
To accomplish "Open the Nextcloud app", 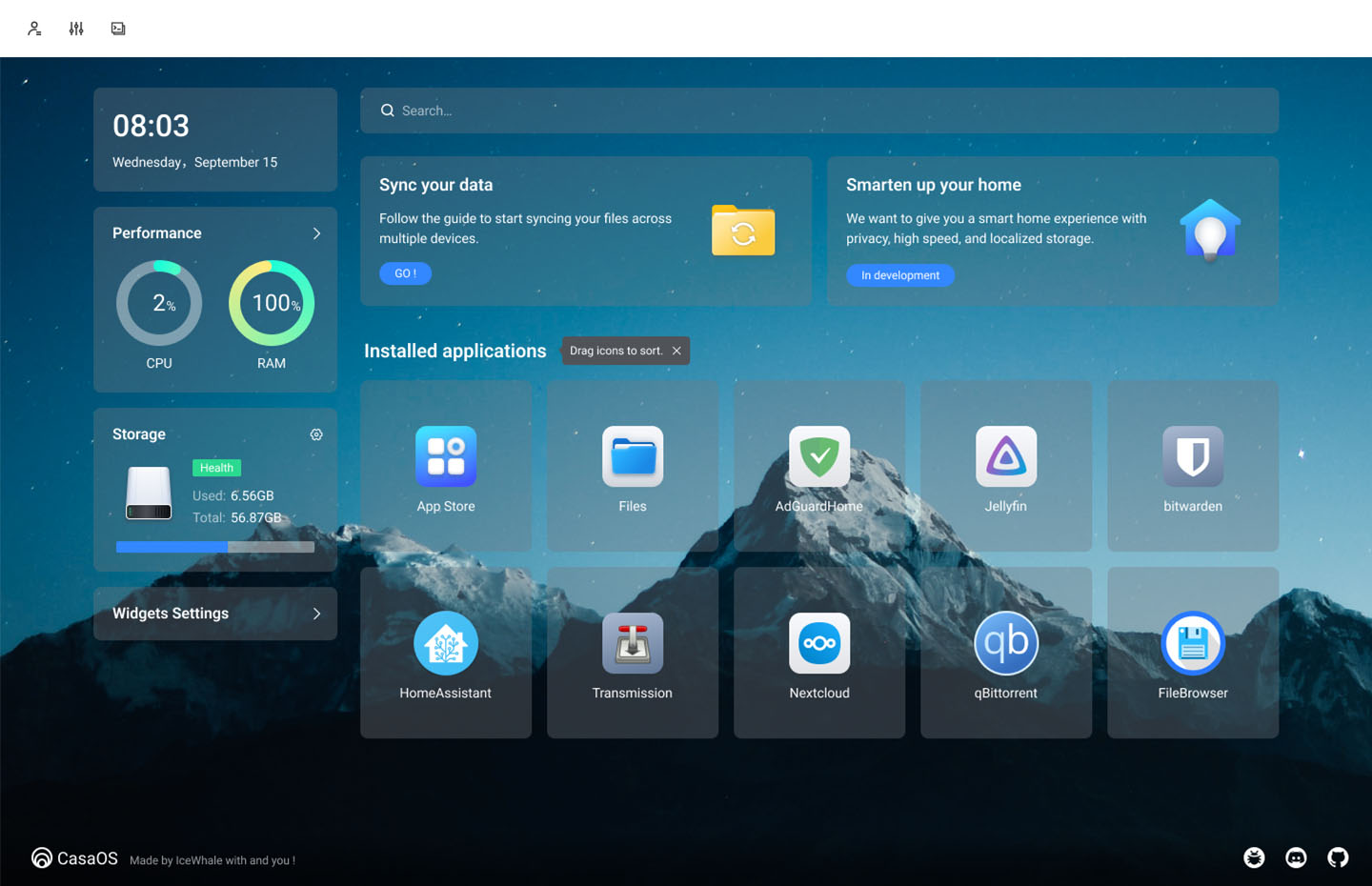I will [818, 644].
